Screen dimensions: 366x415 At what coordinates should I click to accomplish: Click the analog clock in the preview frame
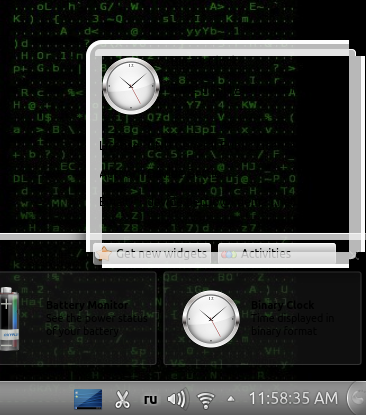point(131,86)
